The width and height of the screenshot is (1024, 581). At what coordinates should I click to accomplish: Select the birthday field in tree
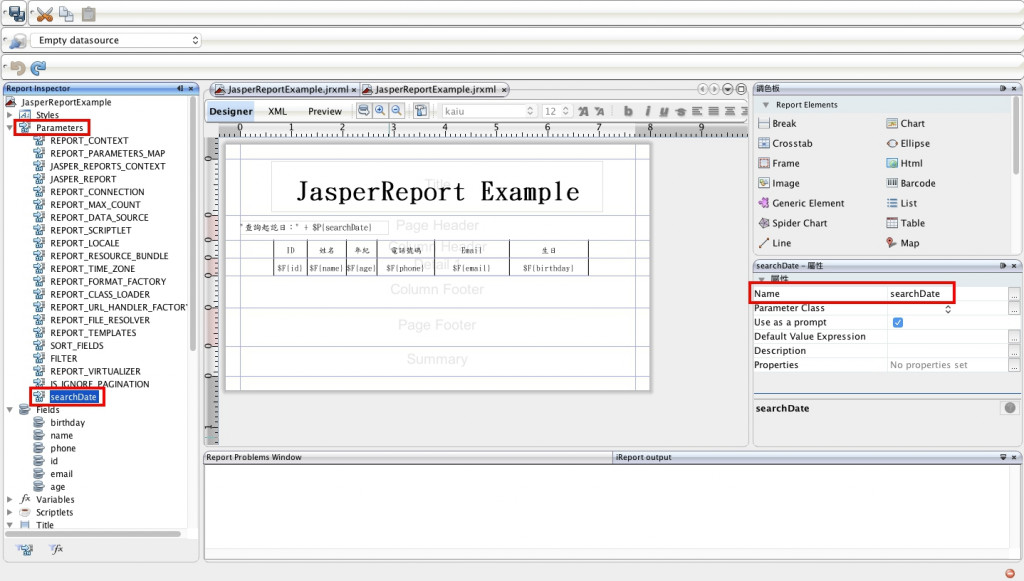tap(67, 423)
